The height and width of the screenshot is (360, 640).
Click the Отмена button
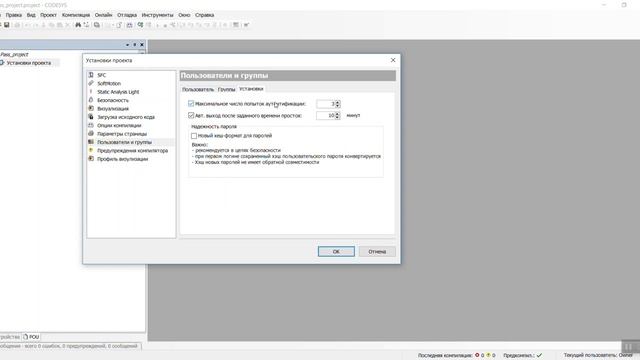377,251
